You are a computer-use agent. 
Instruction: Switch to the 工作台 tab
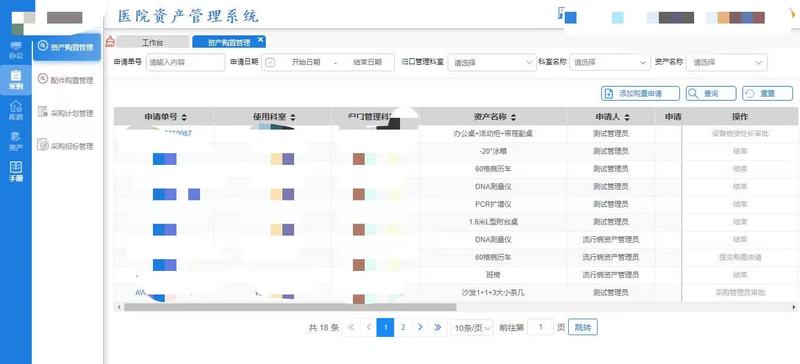pos(153,42)
